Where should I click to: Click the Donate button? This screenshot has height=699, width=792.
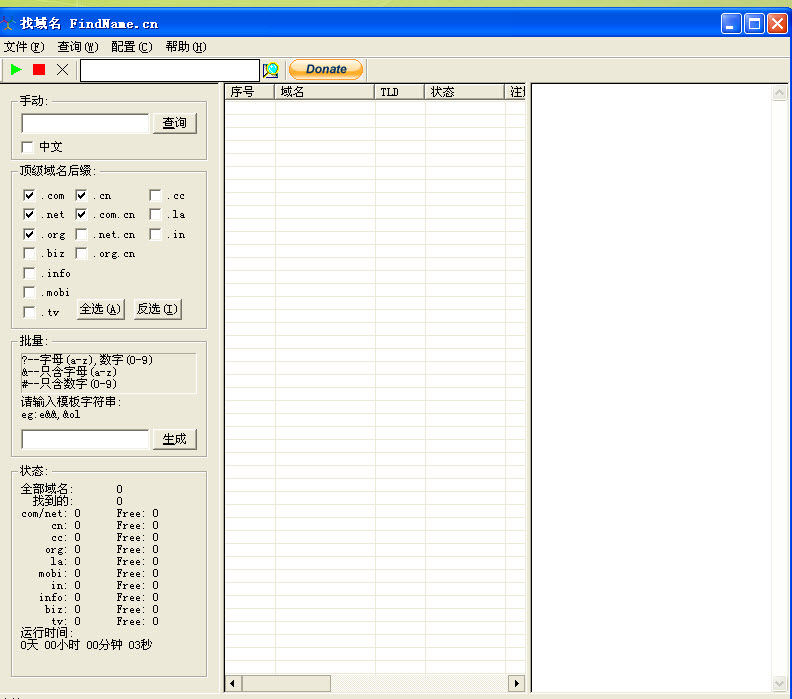(326, 69)
